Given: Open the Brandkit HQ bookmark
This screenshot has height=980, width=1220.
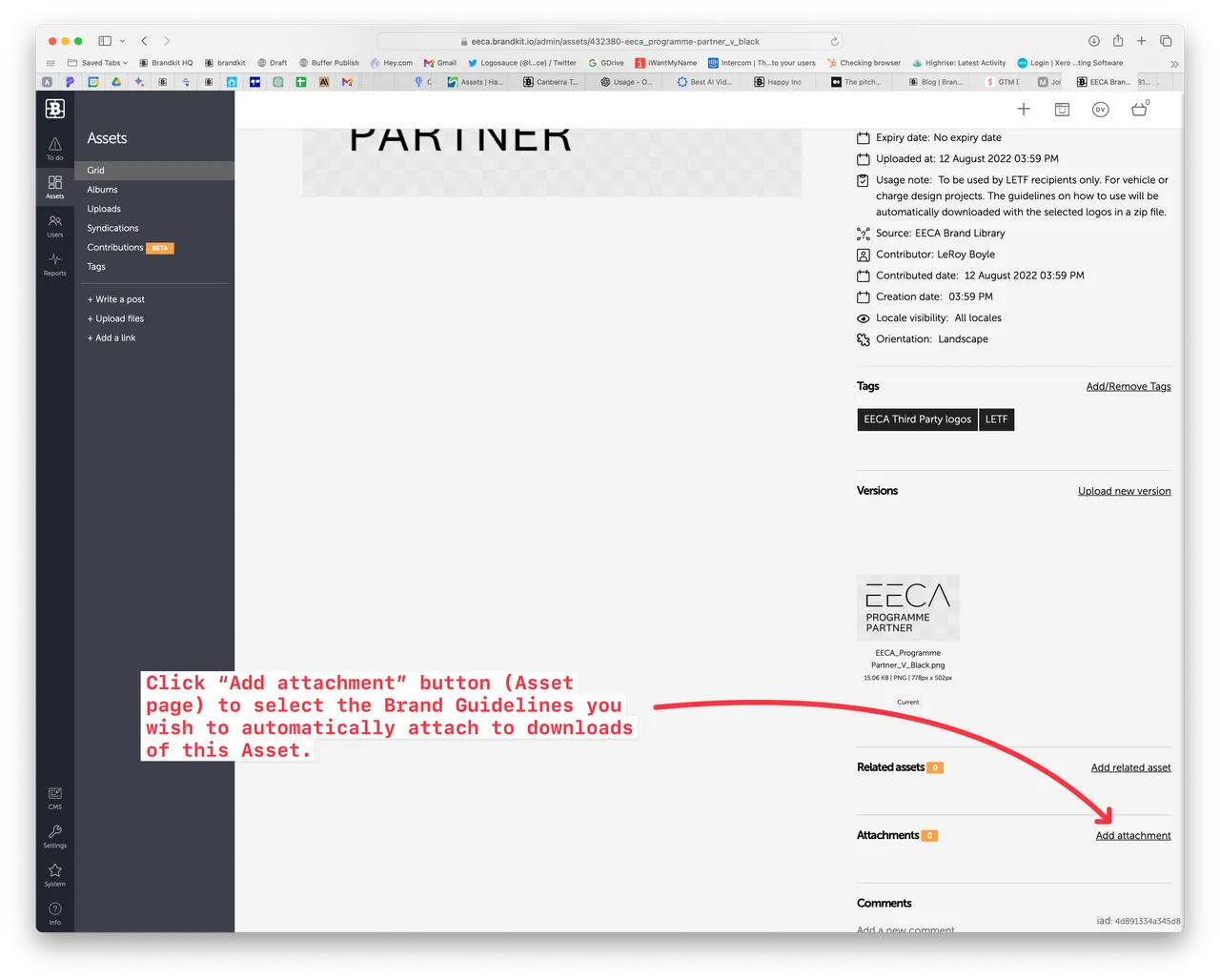Looking at the screenshot, I should tap(166, 63).
